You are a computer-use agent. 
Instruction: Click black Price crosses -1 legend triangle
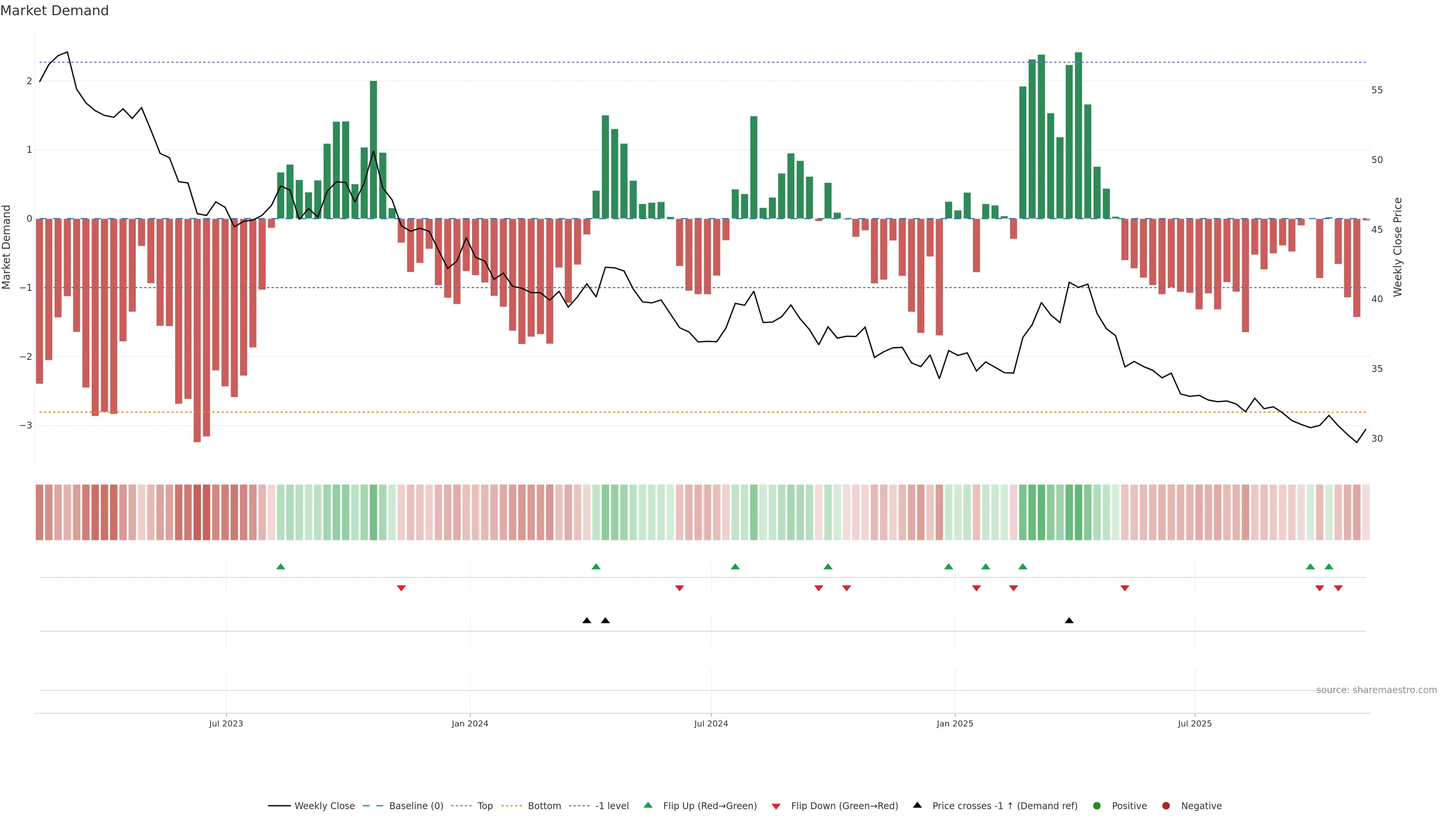(917, 805)
